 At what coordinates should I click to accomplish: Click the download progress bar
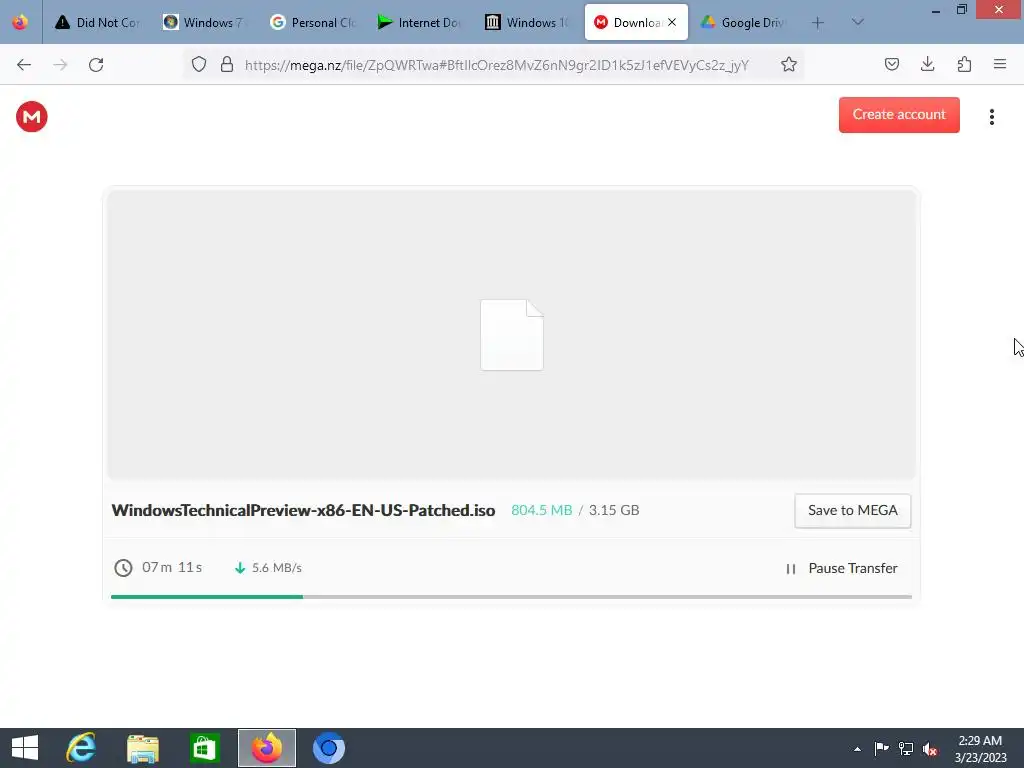point(511,596)
